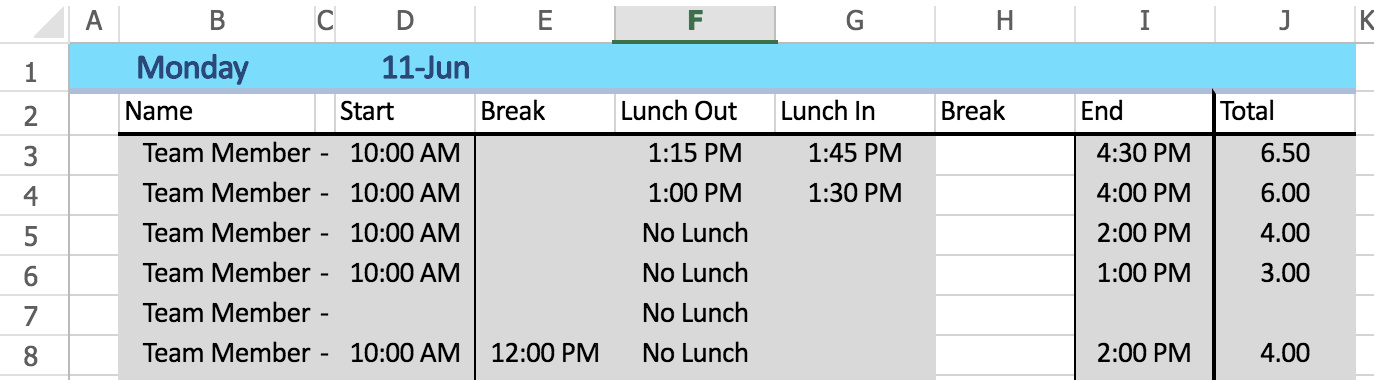Select the Total header cell
This screenshot has width=1374, height=380.
click(x=1286, y=112)
